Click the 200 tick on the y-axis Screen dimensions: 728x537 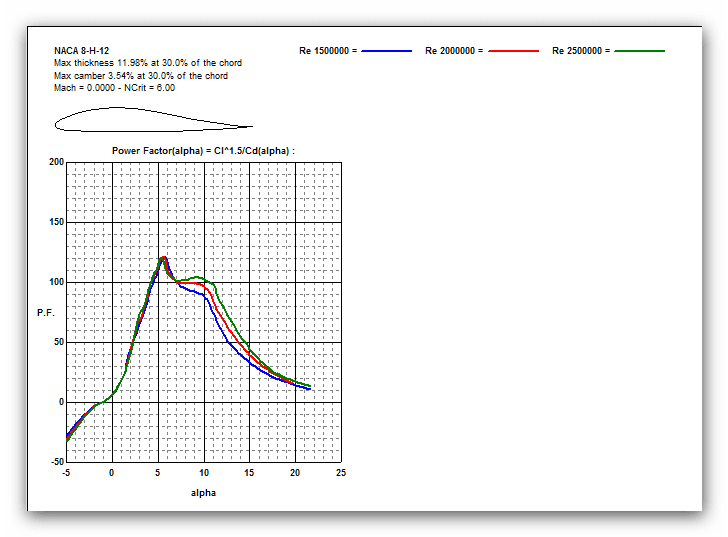click(x=56, y=162)
